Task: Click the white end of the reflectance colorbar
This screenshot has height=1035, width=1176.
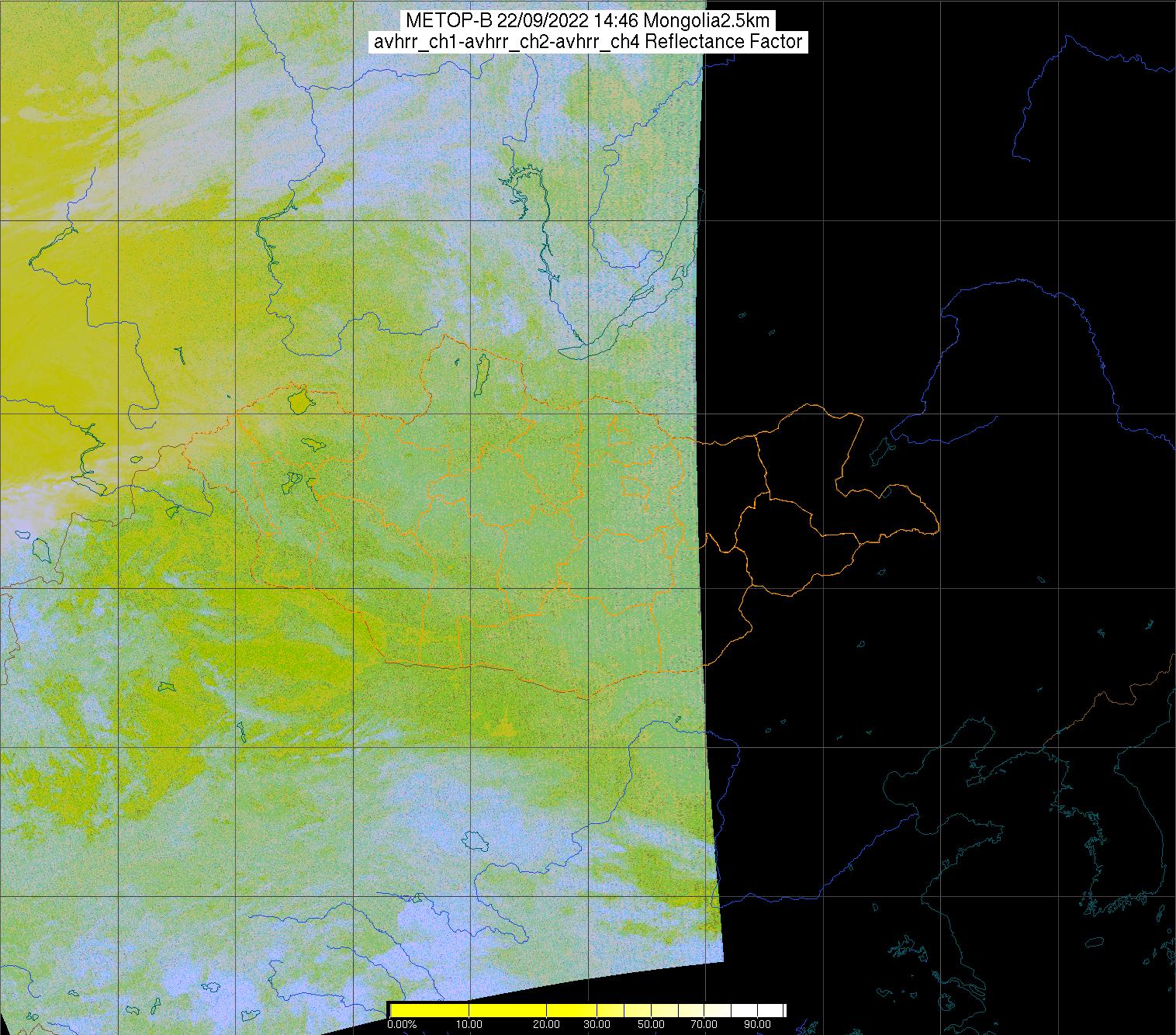Action: click(759, 1010)
